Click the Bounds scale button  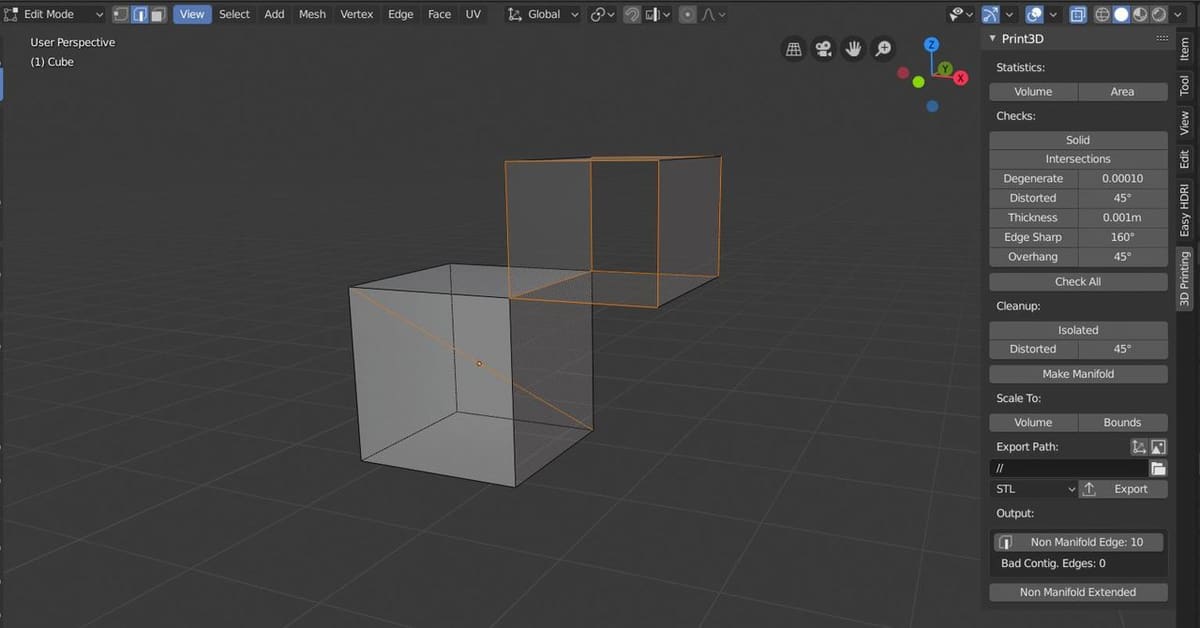1122,422
